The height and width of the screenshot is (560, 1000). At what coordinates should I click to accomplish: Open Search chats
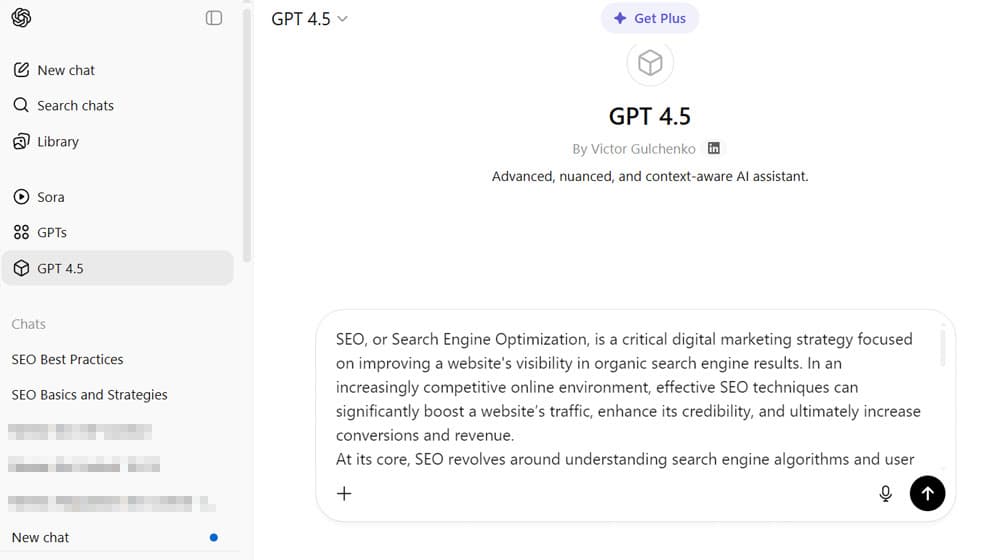click(75, 105)
